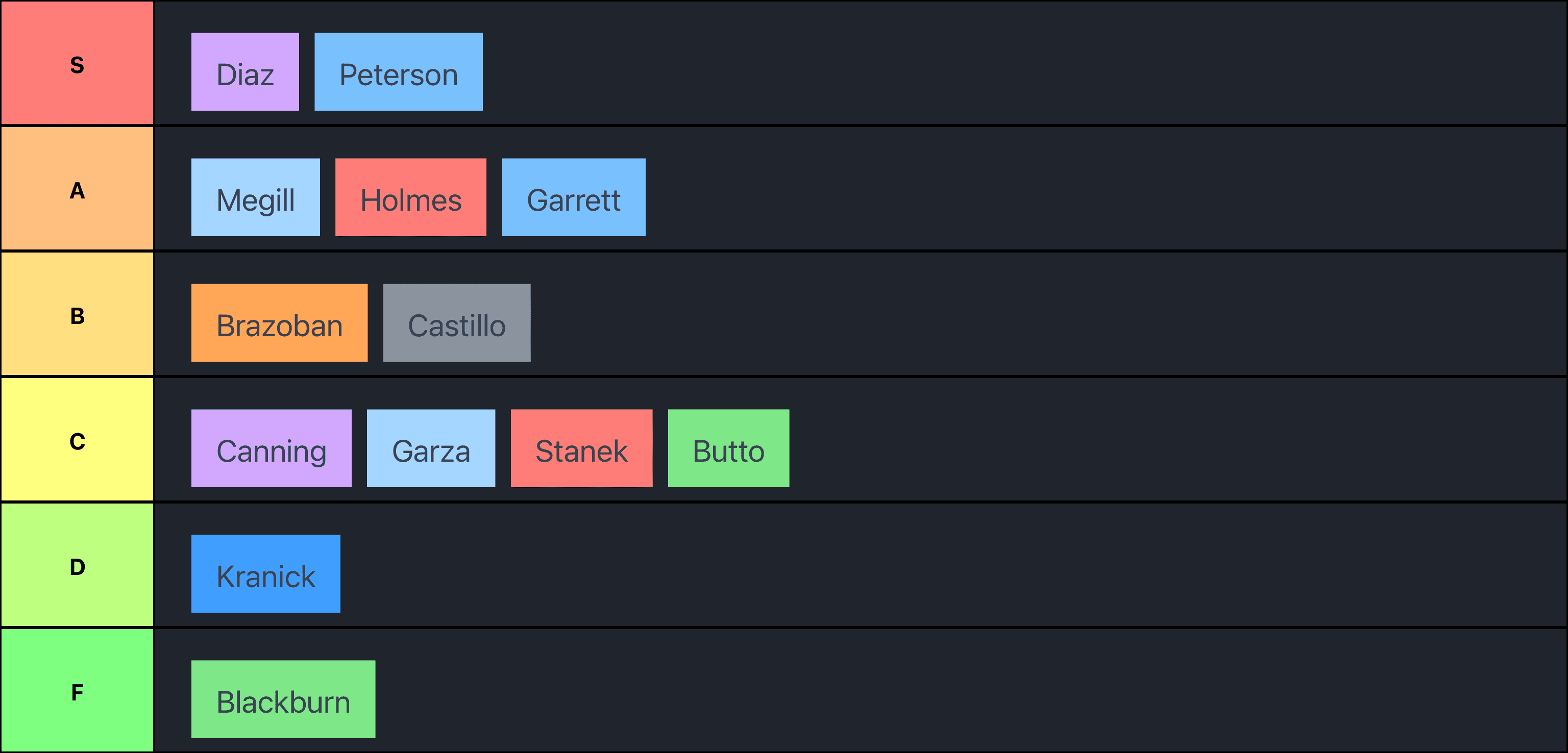Click the B tier label
The height and width of the screenshot is (753, 1568).
(77, 314)
